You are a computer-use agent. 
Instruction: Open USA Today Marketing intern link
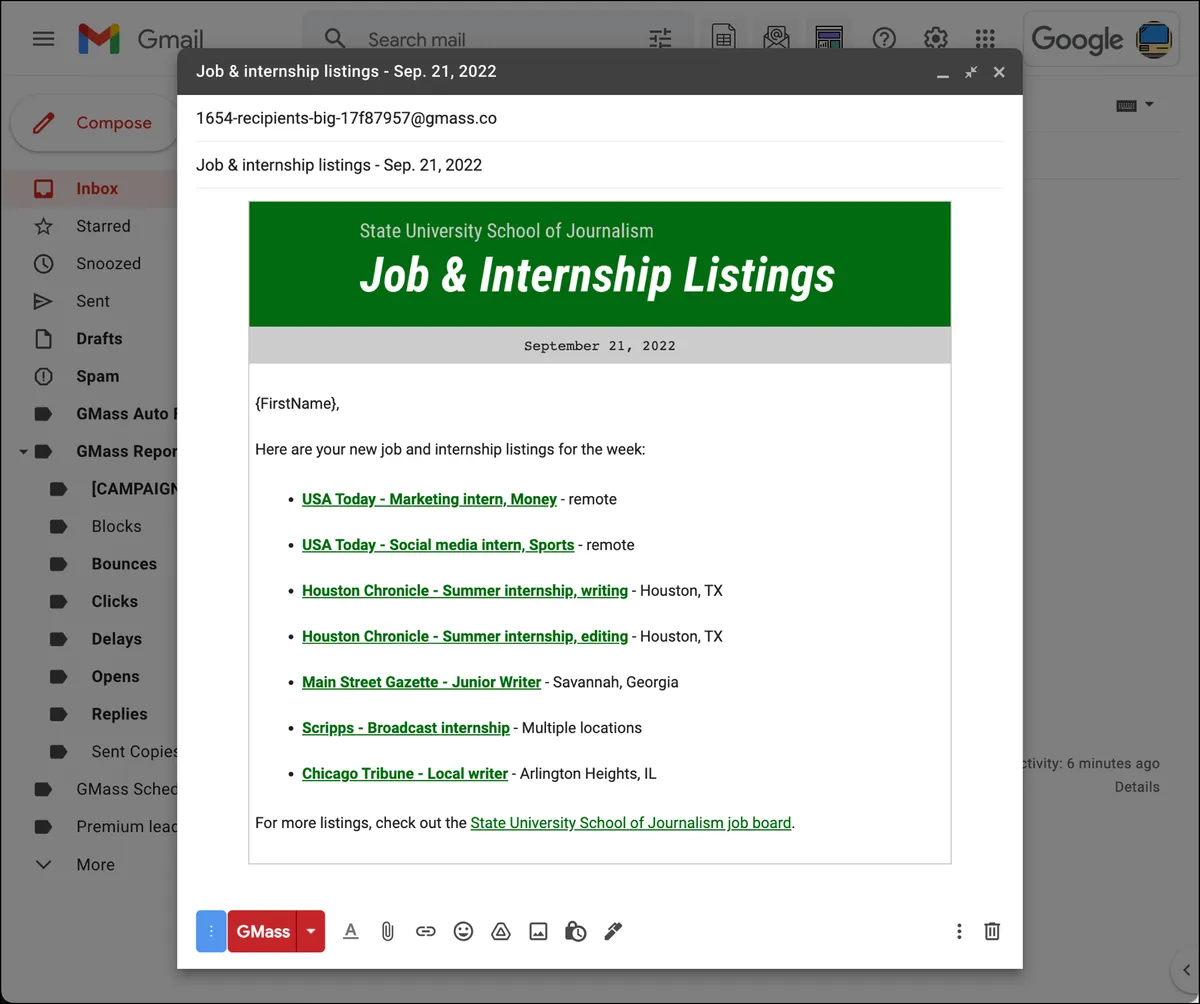point(429,499)
